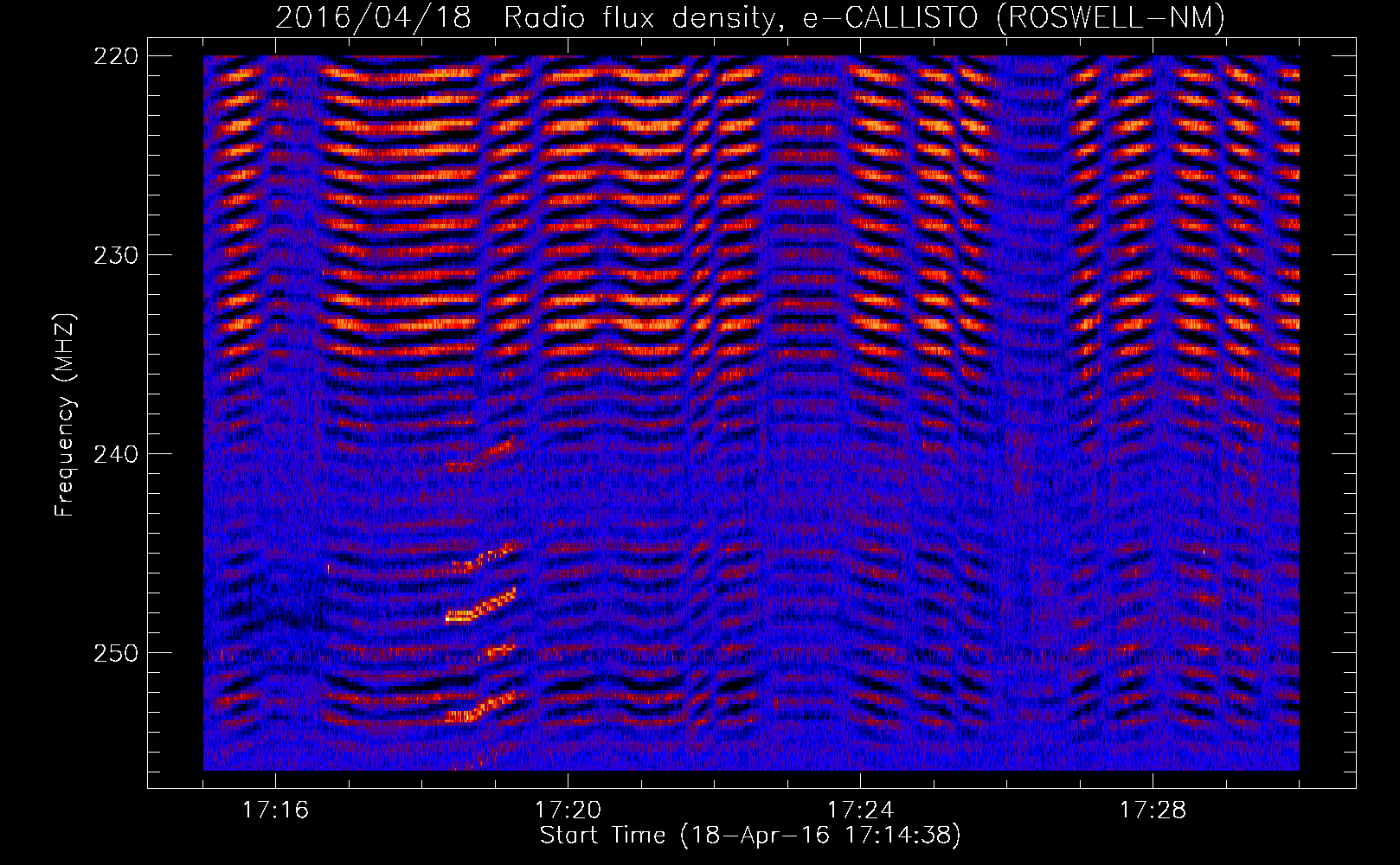1400x865 pixels.
Task: Click the 17:20 time tick label
Action: [568, 811]
